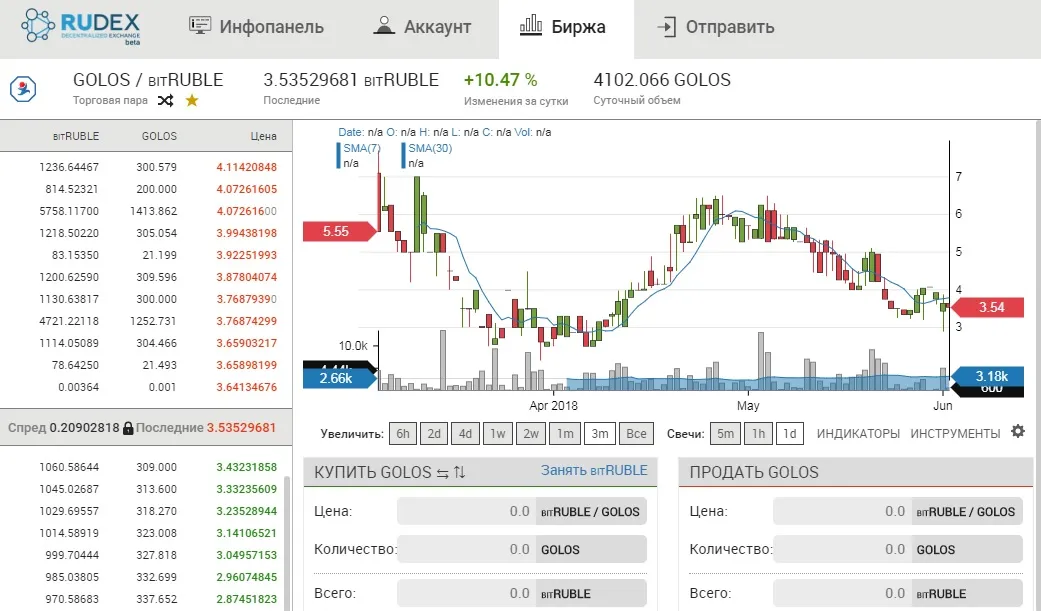Viewport: 1041px width, 611px height.
Task: Open the ИНДИКАТОРЫ menu
Action: tap(858, 434)
